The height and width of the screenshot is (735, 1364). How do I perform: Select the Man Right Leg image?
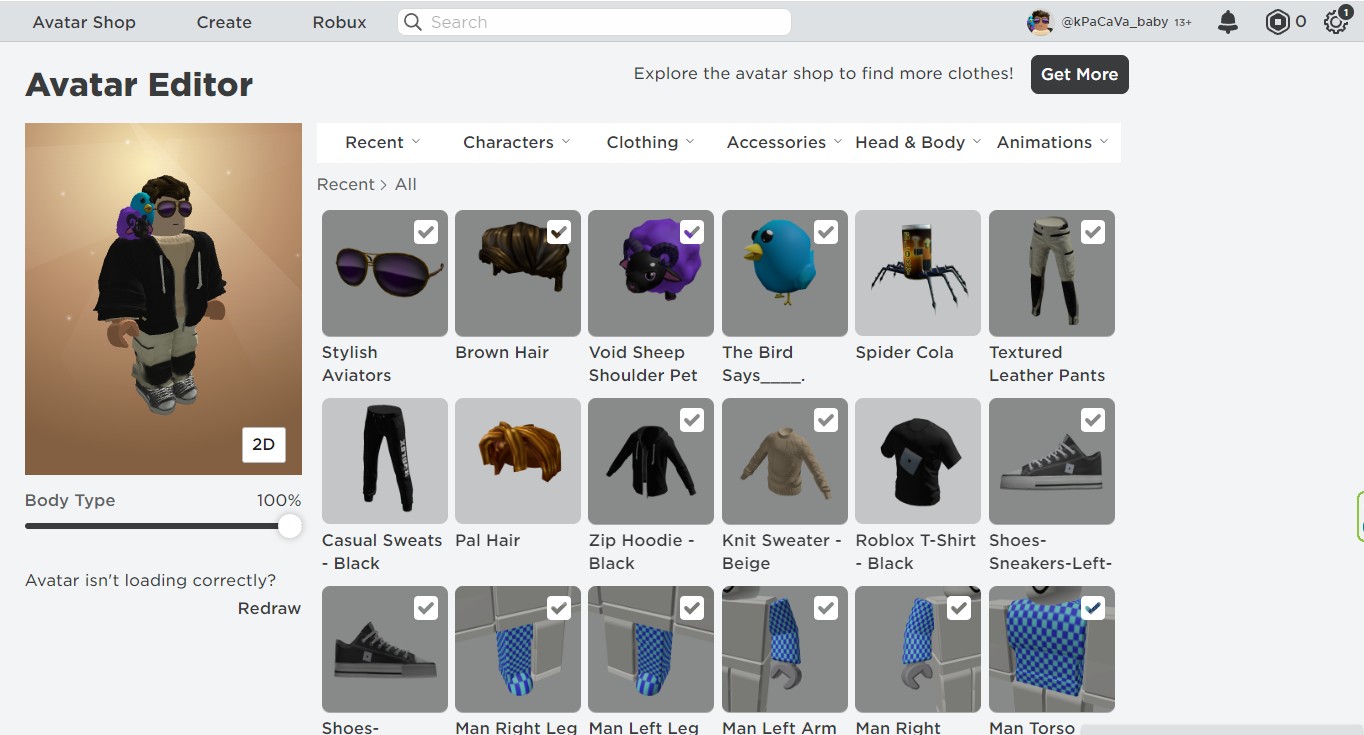518,649
